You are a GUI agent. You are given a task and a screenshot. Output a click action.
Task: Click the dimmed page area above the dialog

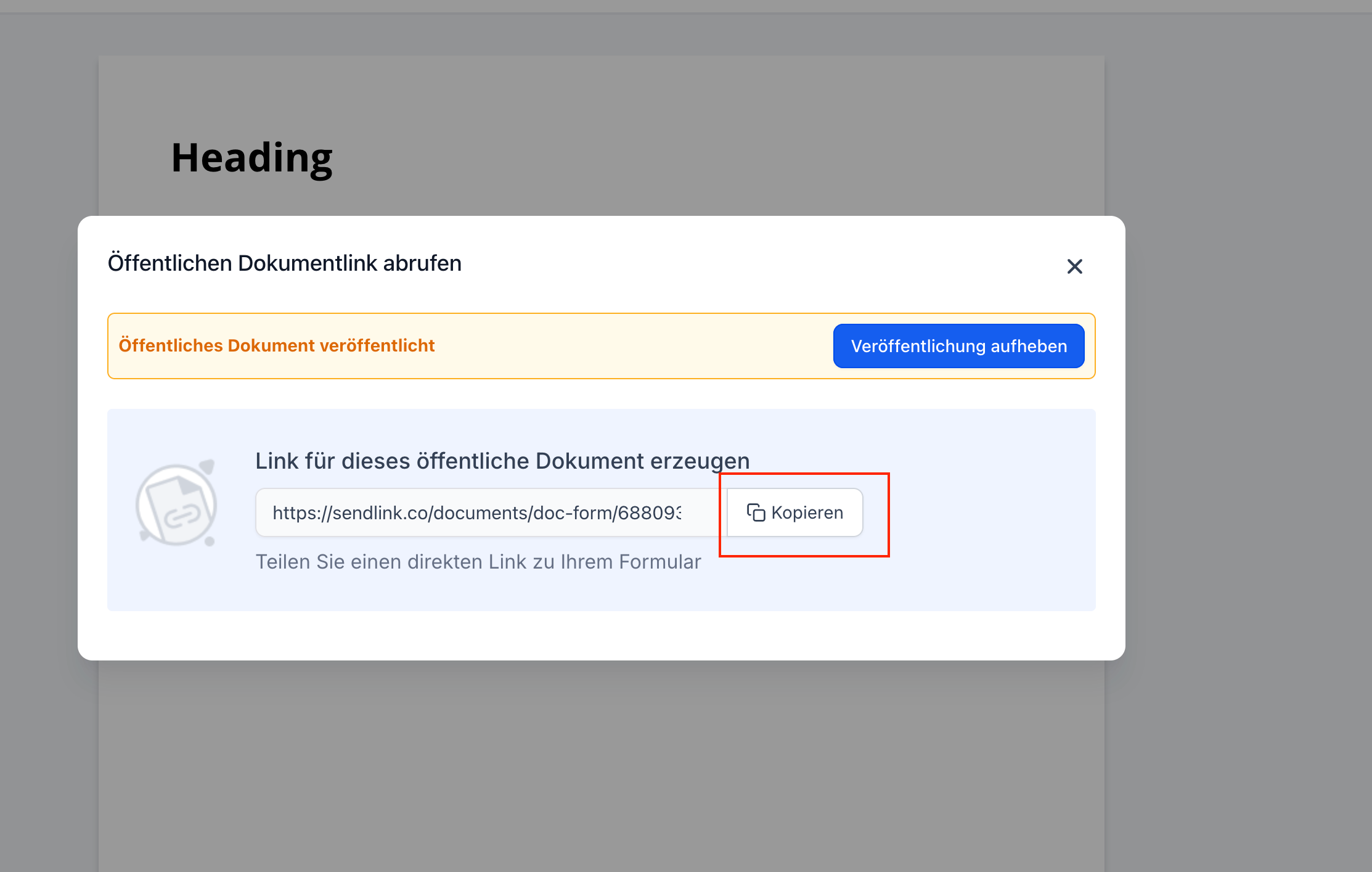pos(678,136)
